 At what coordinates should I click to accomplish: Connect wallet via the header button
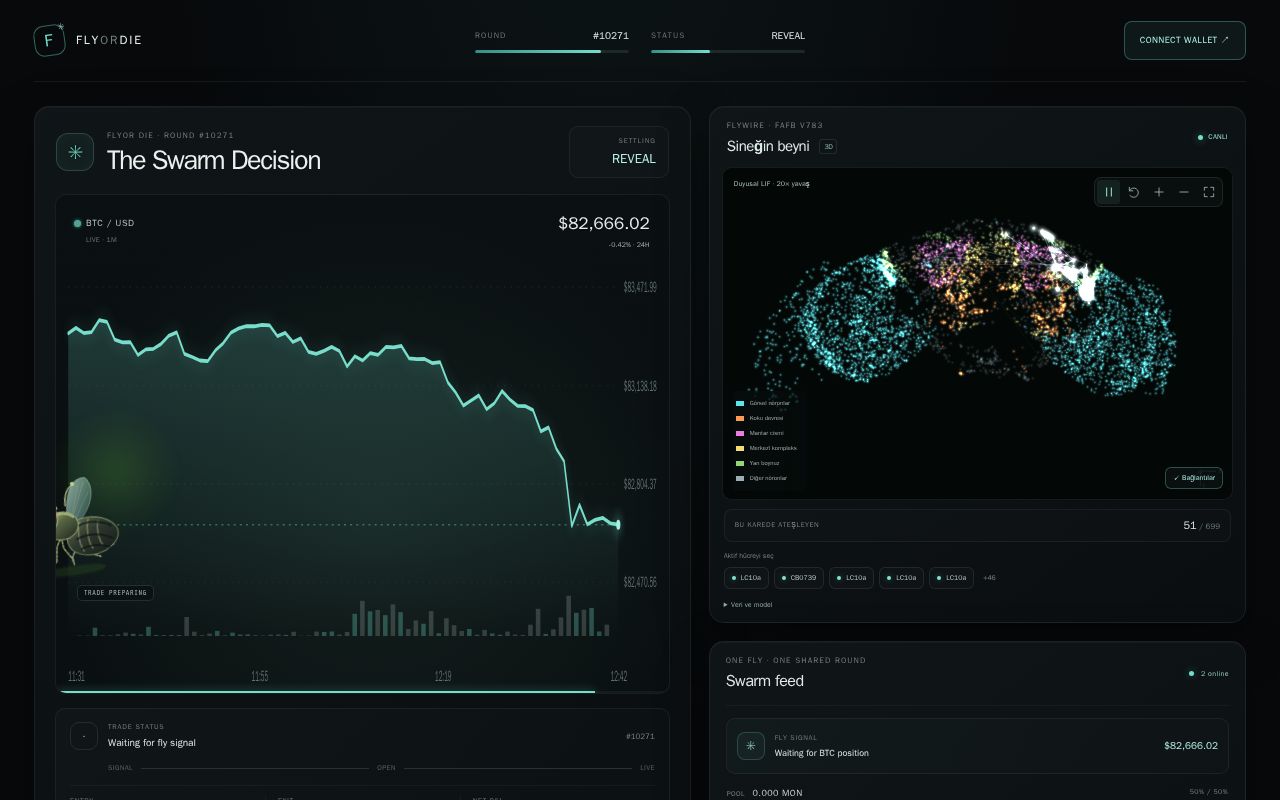1185,40
